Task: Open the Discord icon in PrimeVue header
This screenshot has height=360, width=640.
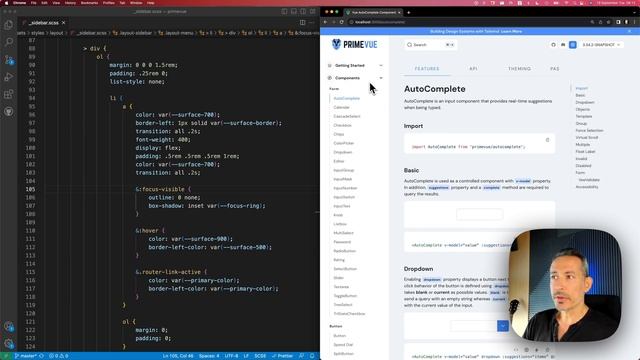Action: point(563,45)
